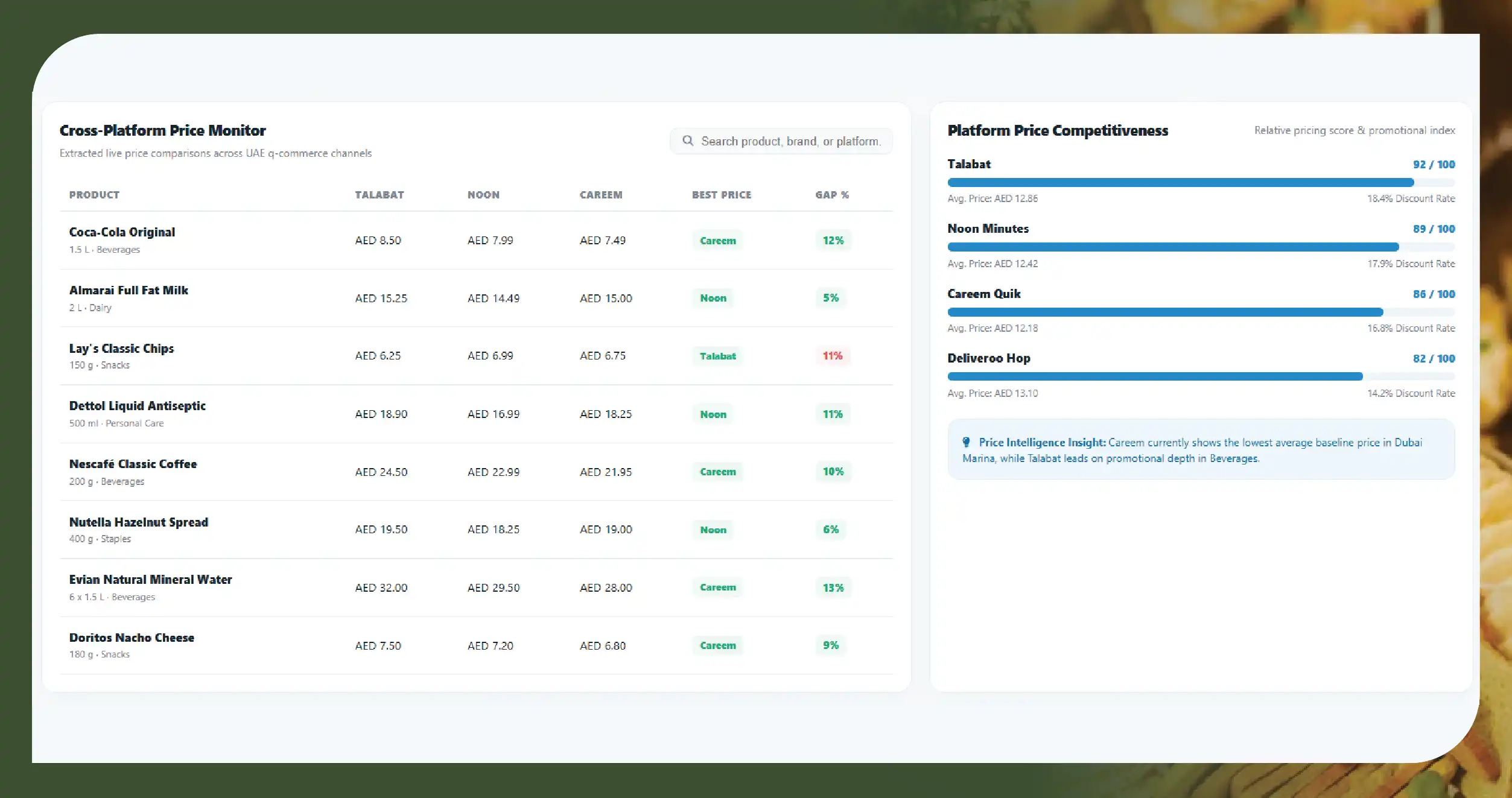Select the Nutella Hazelnut Spread product
Viewport: 1512px width, 798px height.
(139, 522)
